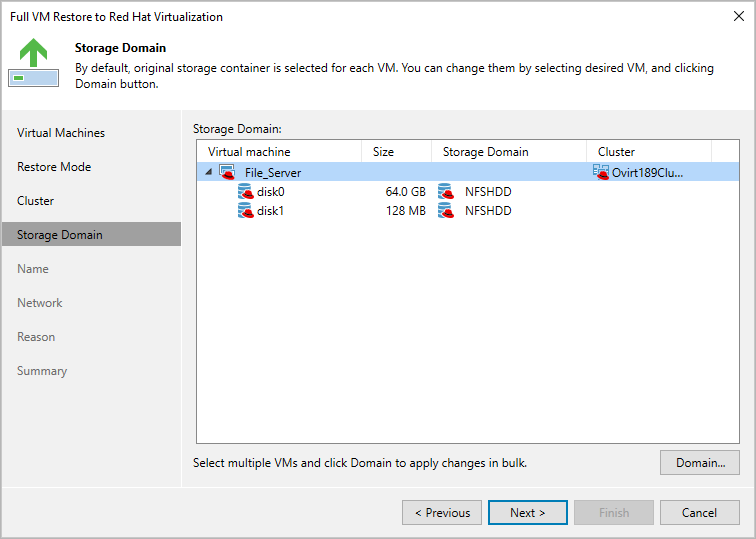This screenshot has height=539, width=756.
Task: Click the disk0 disk icon
Action: click(x=246, y=191)
